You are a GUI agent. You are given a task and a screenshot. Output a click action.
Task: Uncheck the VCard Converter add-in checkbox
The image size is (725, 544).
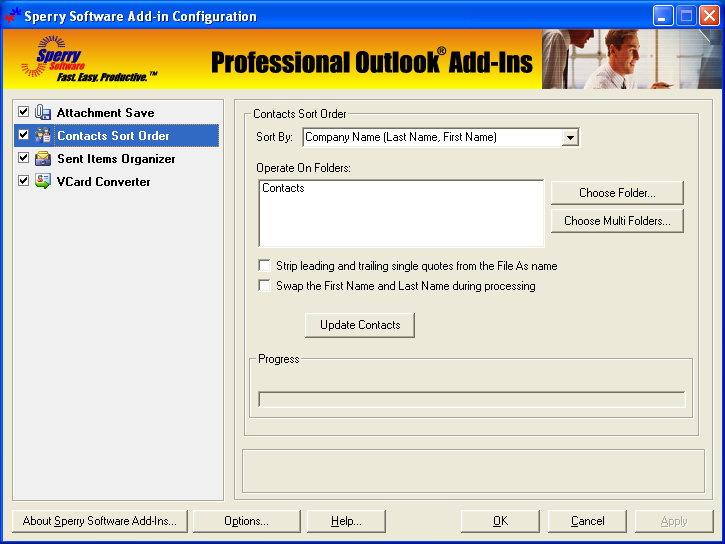click(x=24, y=180)
